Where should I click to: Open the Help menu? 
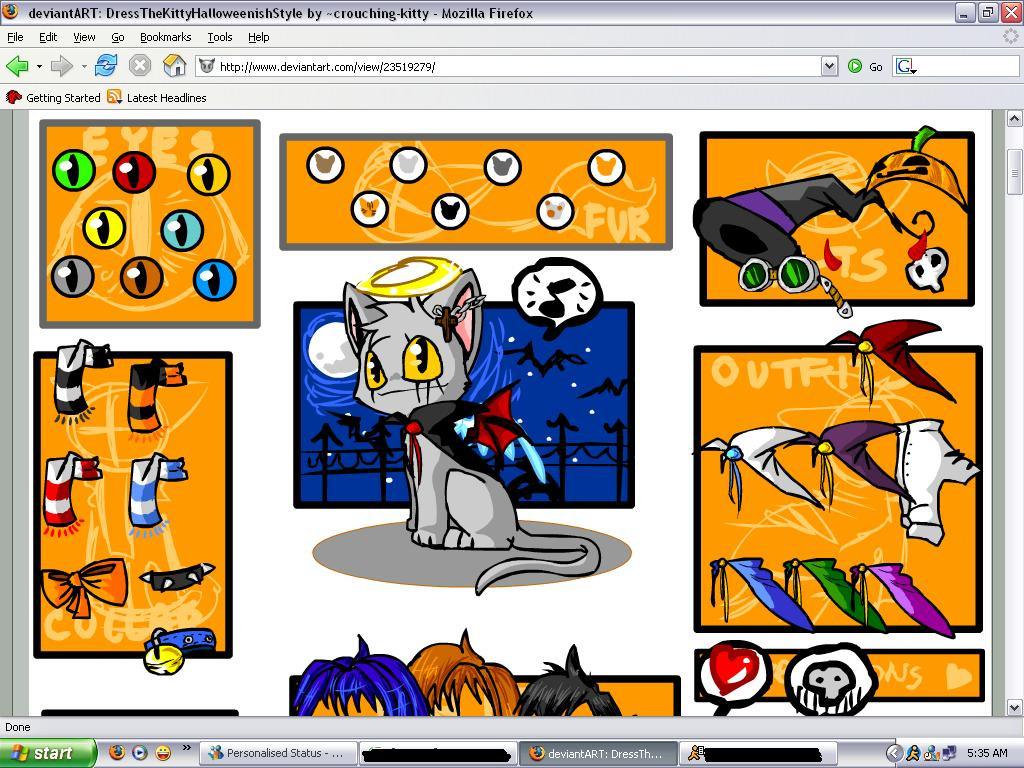tap(259, 37)
